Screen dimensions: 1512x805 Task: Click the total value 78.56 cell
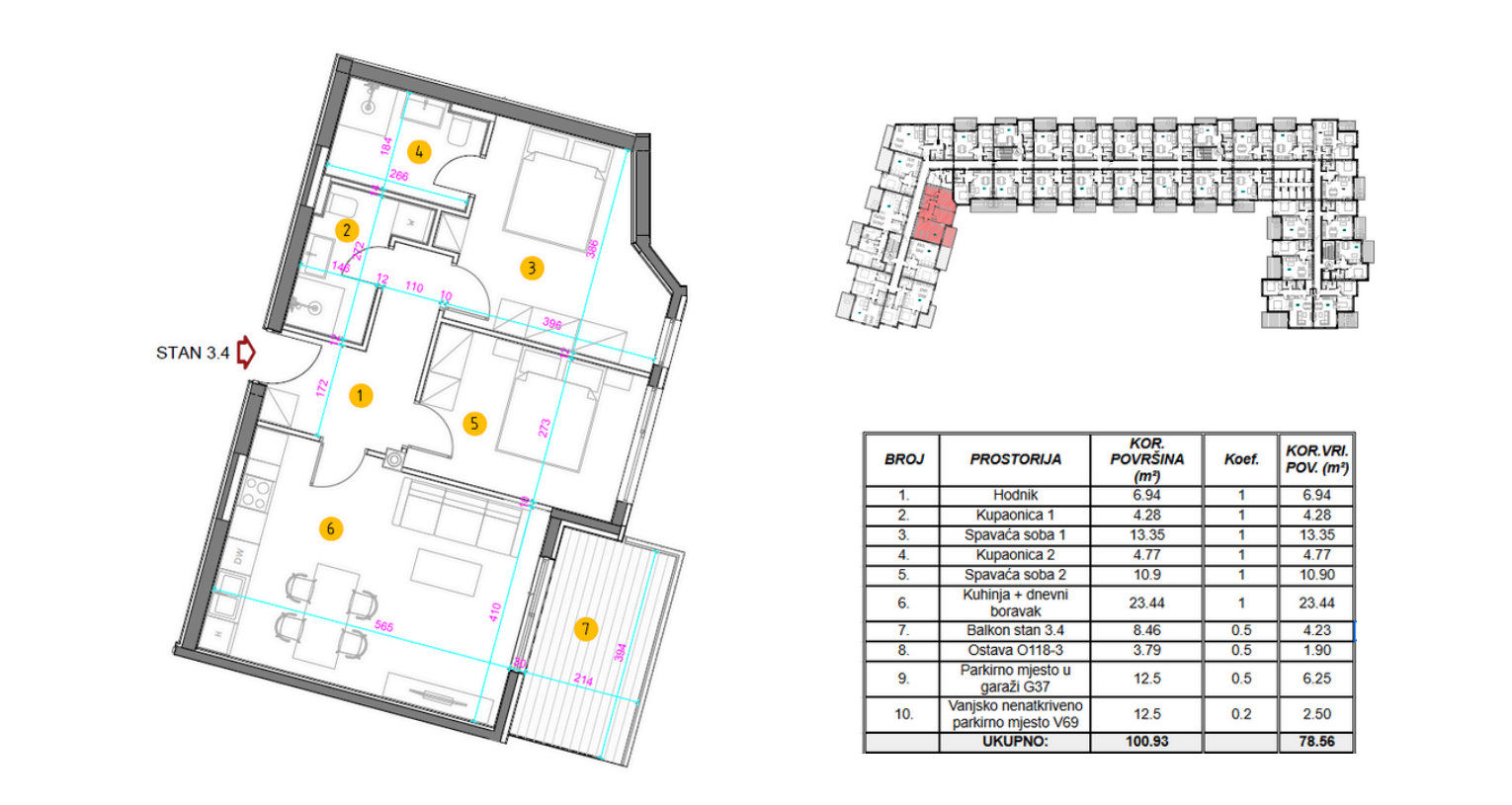tap(1316, 742)
